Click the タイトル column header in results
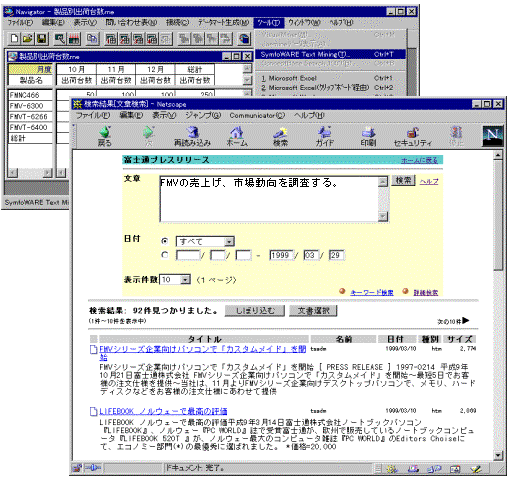 204,339
